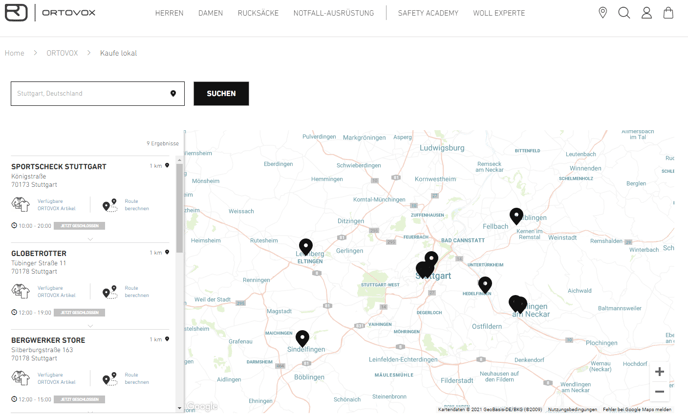The width and height of the screenshot is (688, 416).
Task: Click Route berechnen for Sportscheck Stuttgart
Action: pyautogui.click(x=136, y=205)
